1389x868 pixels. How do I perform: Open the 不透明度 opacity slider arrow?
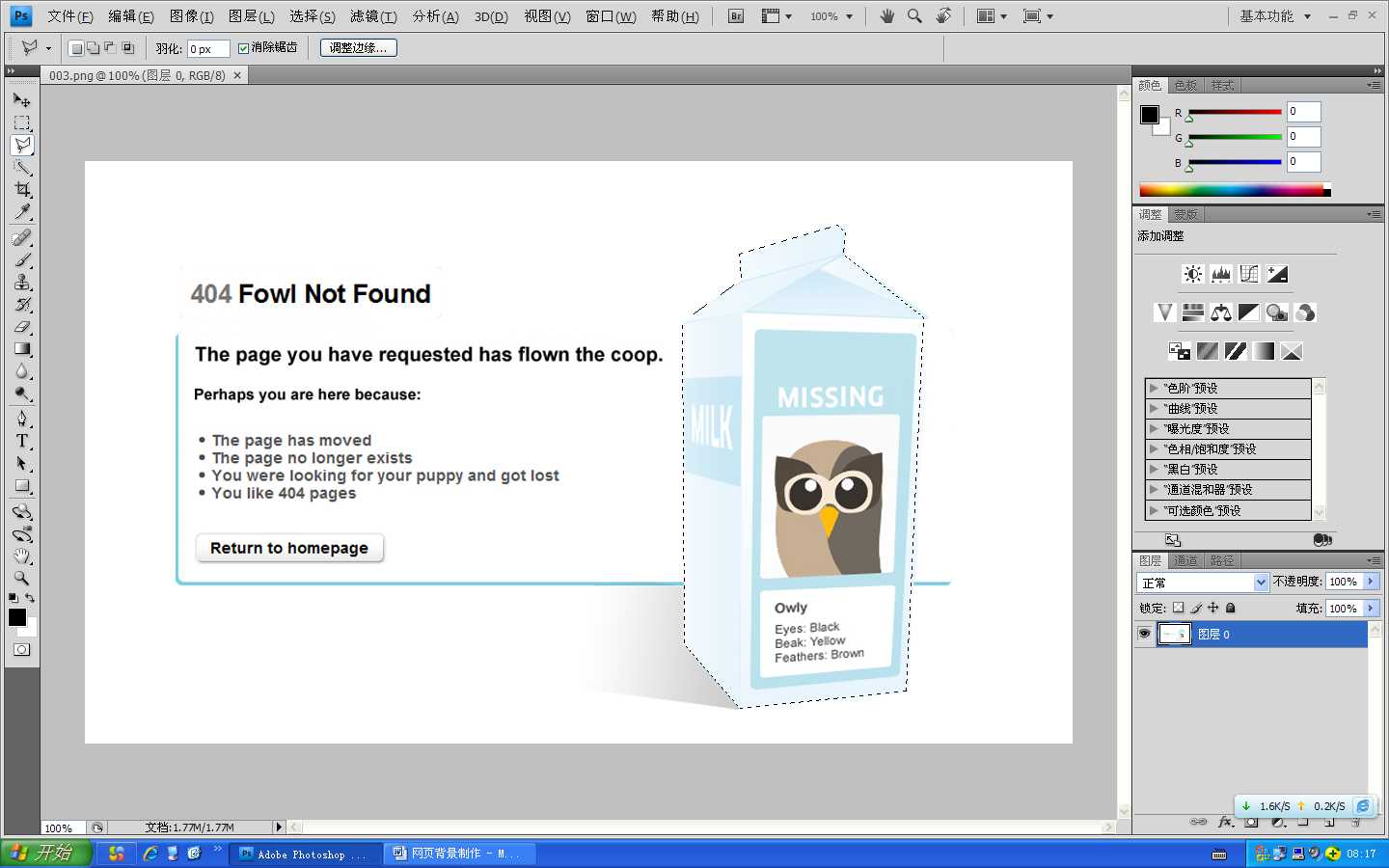(x=1371, y=582)
